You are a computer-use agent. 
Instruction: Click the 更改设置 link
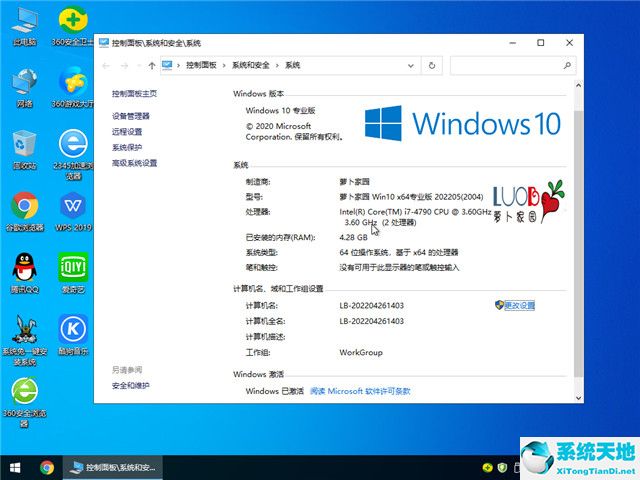click(519, 305)
